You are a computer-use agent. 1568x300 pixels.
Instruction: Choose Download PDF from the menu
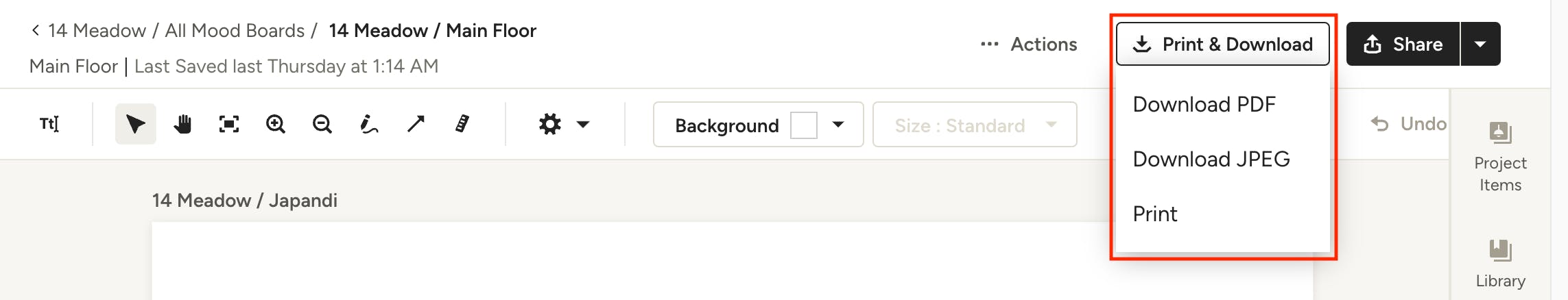pos(1204,104)
